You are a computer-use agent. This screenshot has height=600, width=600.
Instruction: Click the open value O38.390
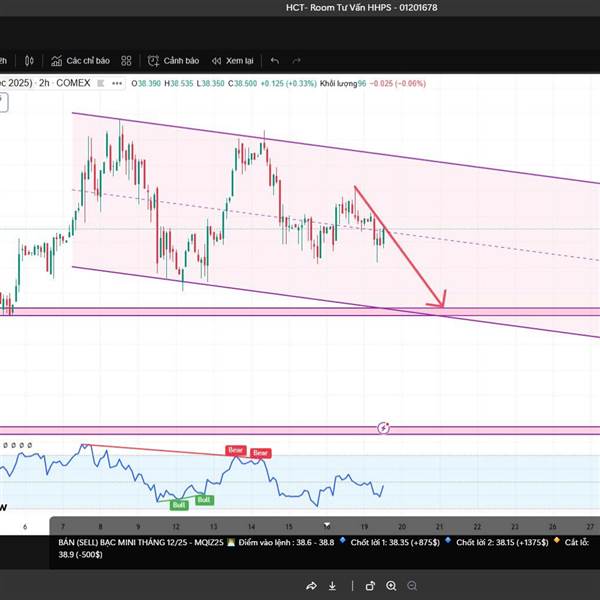(146, 83)
